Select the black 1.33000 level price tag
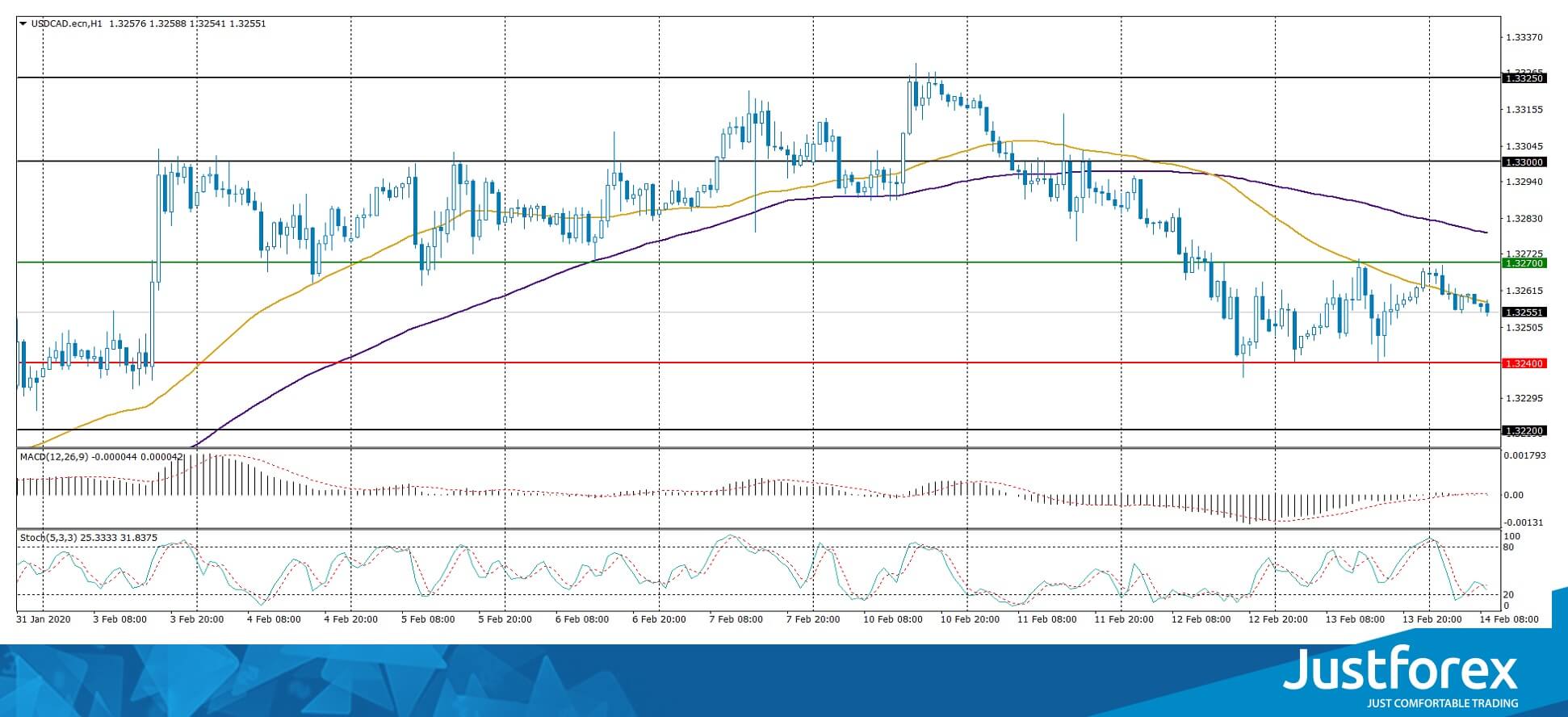This screenshot has height=717, width=1568. click(1524, 162)
